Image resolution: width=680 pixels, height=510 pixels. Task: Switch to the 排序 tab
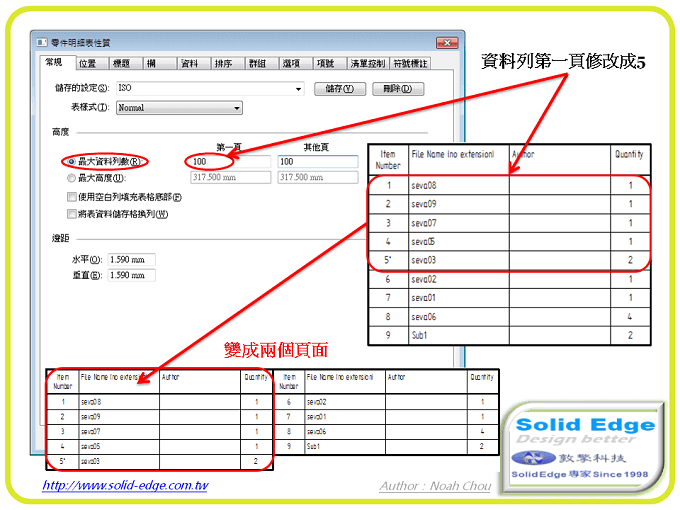pyautogui.click(x=223, y=63)
